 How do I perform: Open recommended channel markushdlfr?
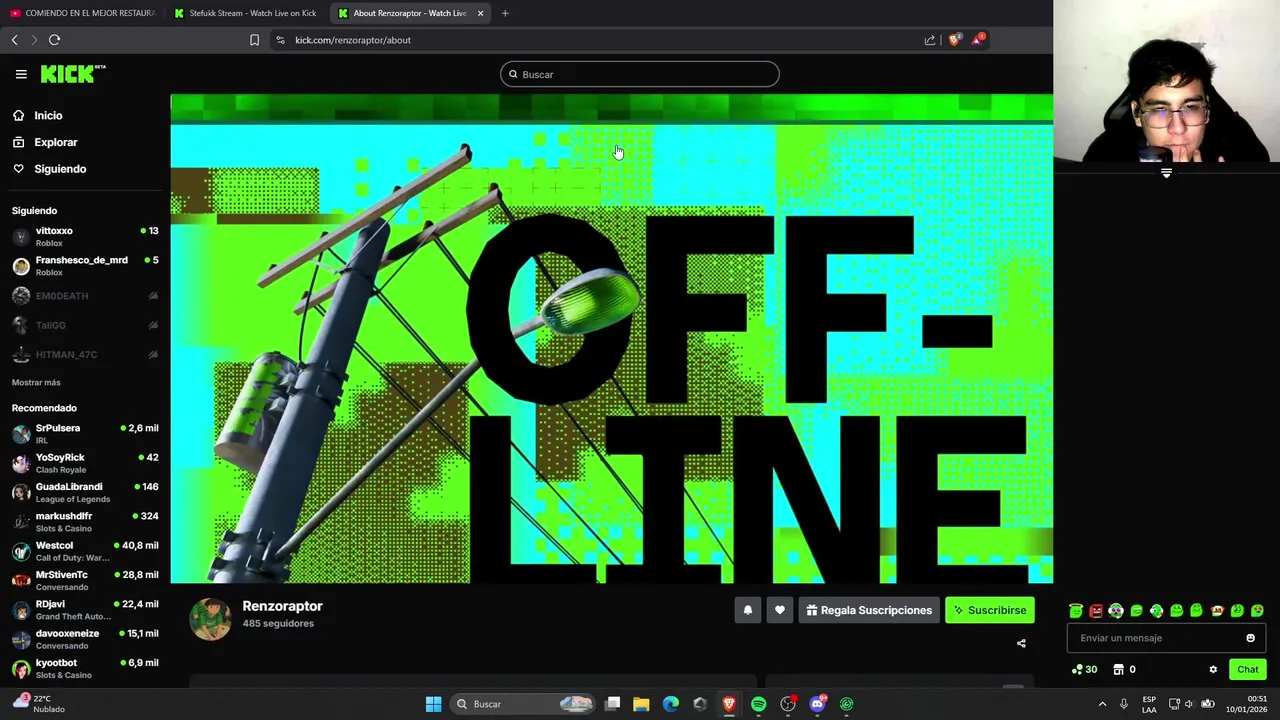85,522
